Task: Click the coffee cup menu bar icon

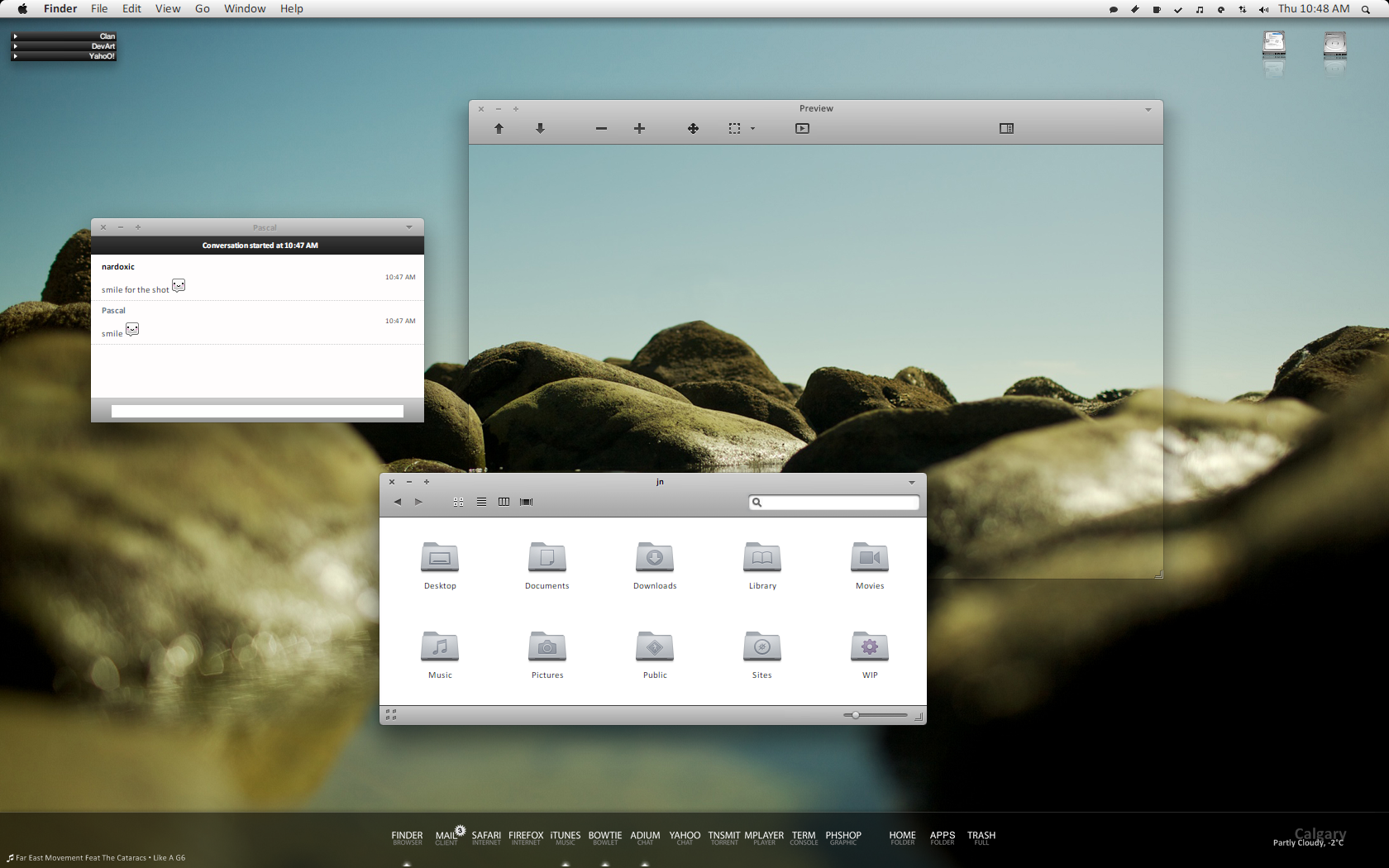Action: 1157,10
